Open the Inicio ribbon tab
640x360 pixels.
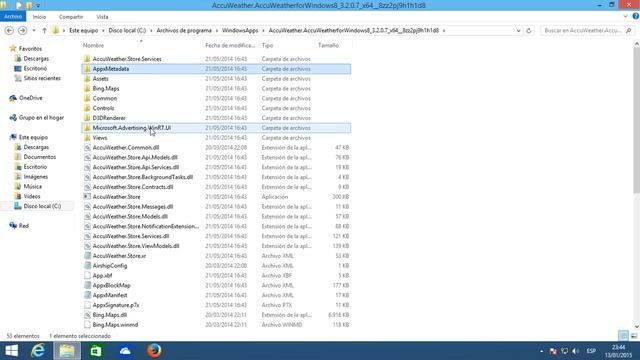(x=39, y=17)
